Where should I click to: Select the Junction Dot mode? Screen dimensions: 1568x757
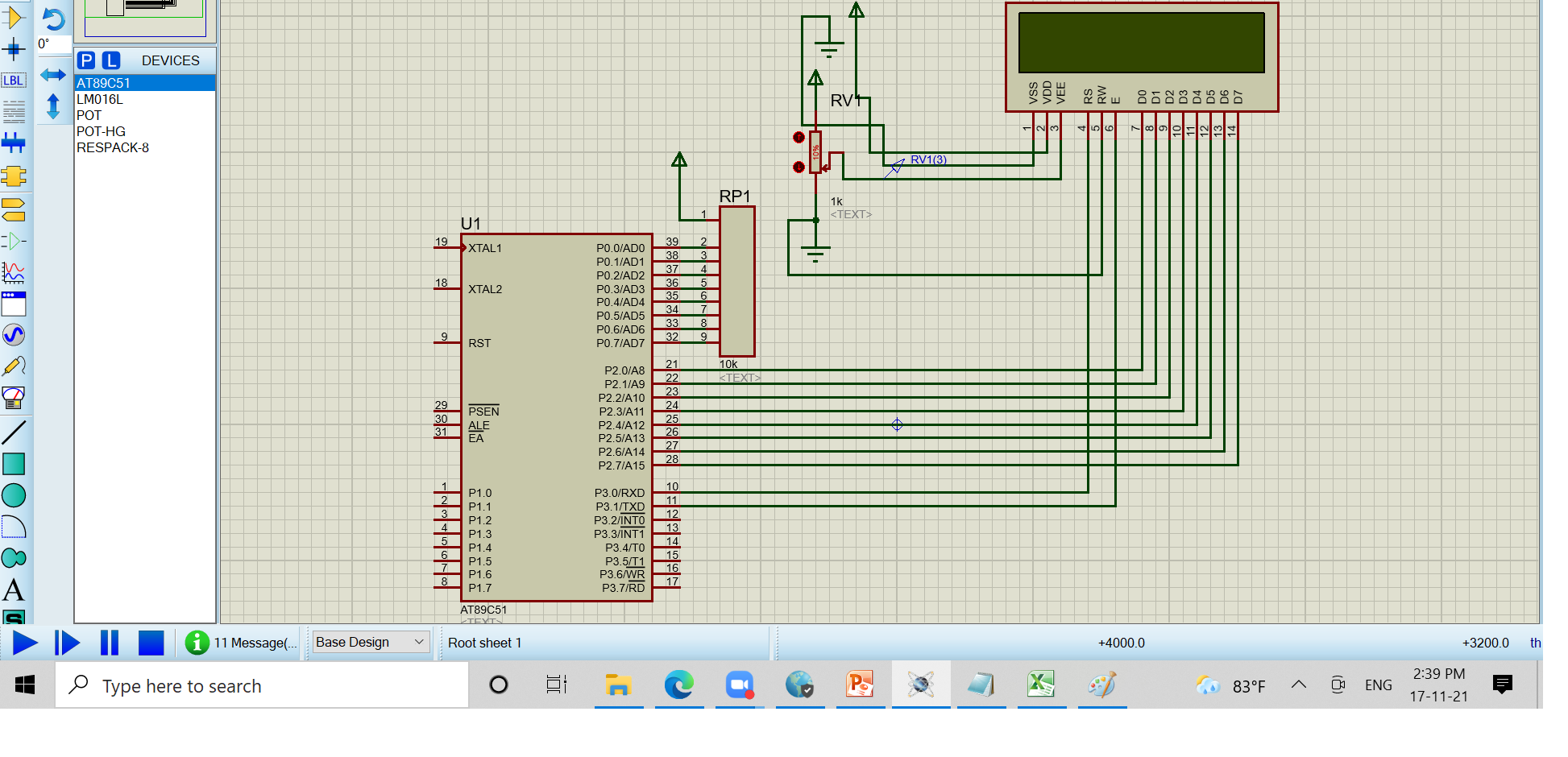click(13, 49)
